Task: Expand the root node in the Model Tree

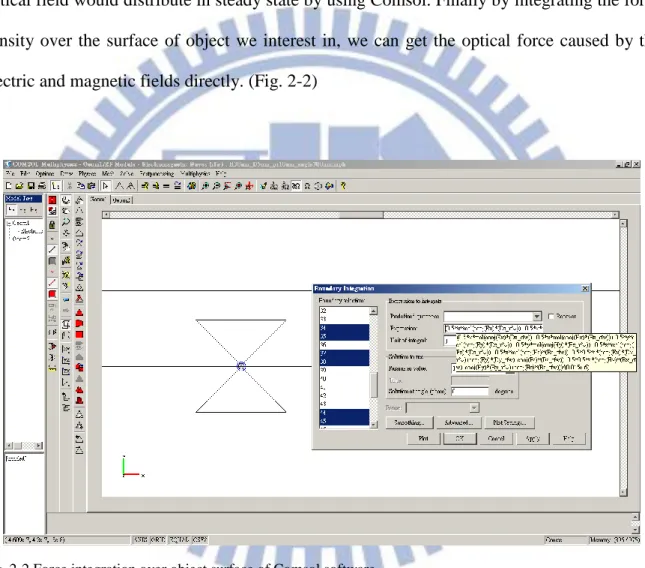Action: (8, 223)
